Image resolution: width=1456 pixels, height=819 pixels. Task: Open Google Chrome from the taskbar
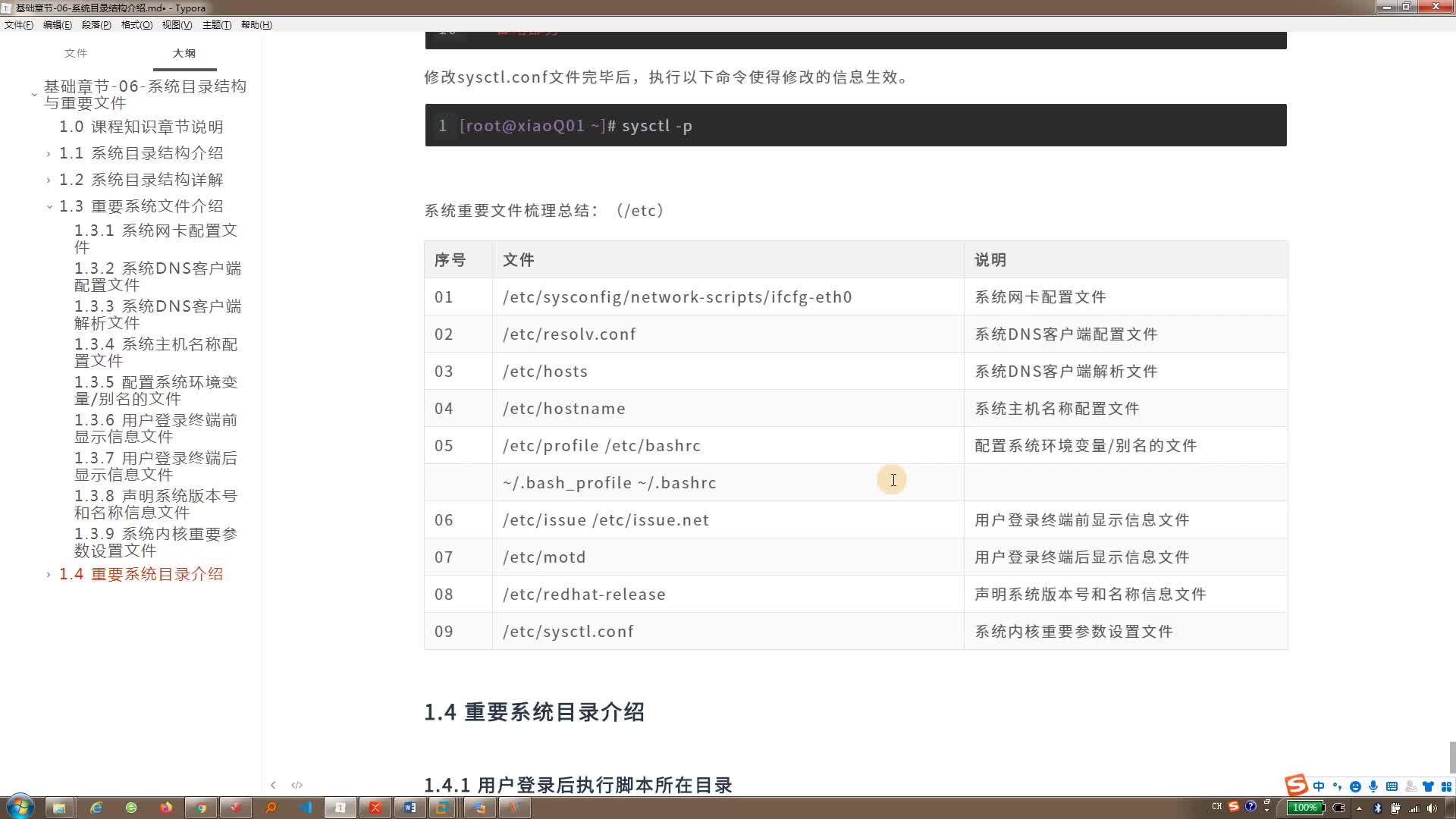(201, 808)
